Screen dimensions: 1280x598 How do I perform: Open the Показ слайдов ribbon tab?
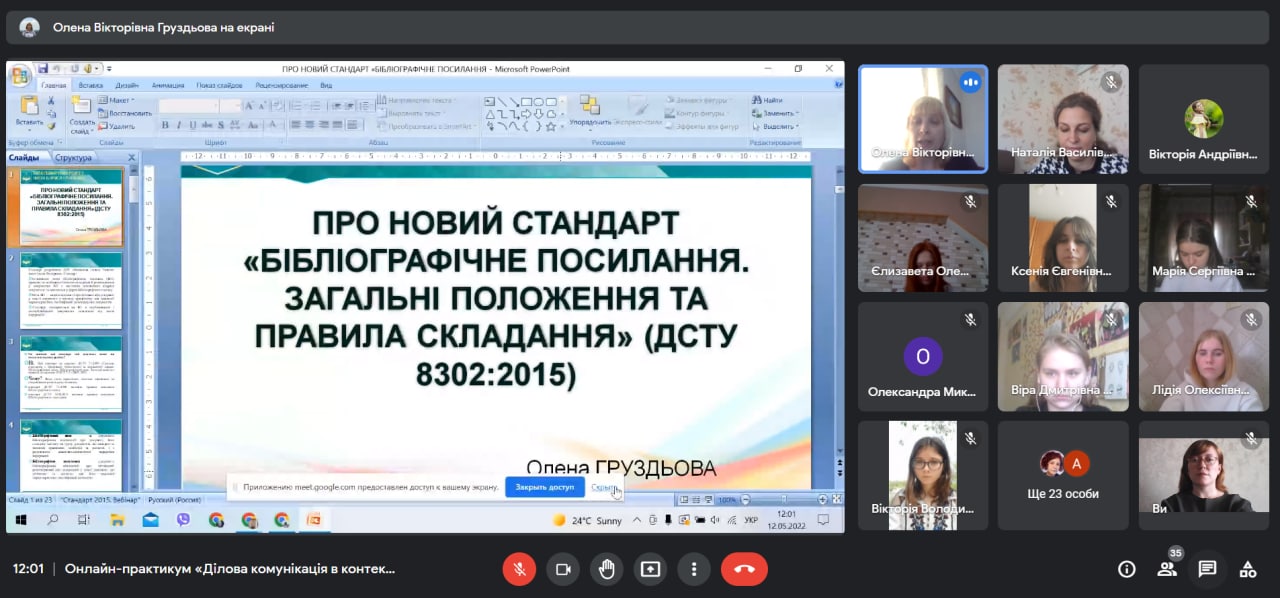click(x=219, y=86)
